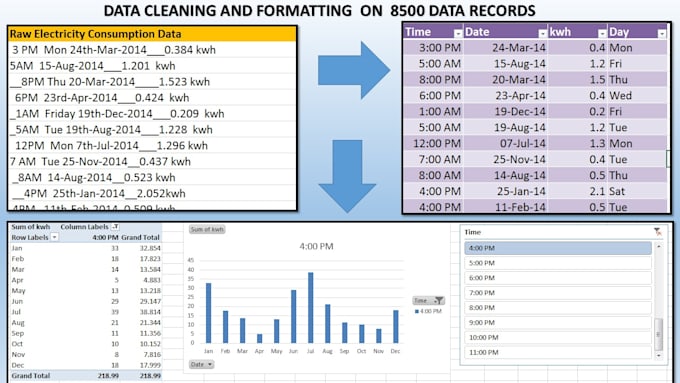Select 5:00 PM in the Time slicer
The width and height of the screenshot is (680, 383).
558,263
